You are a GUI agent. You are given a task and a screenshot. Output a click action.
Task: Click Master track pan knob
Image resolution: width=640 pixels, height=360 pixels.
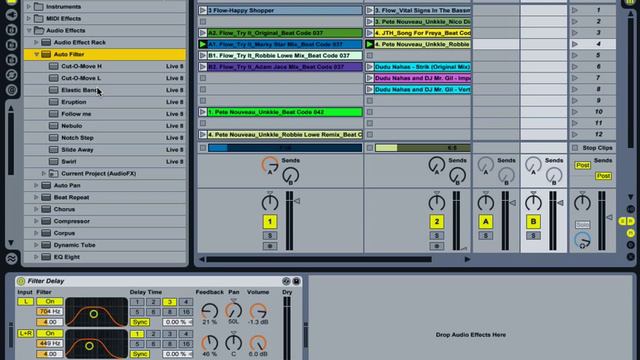coord(582,203)
